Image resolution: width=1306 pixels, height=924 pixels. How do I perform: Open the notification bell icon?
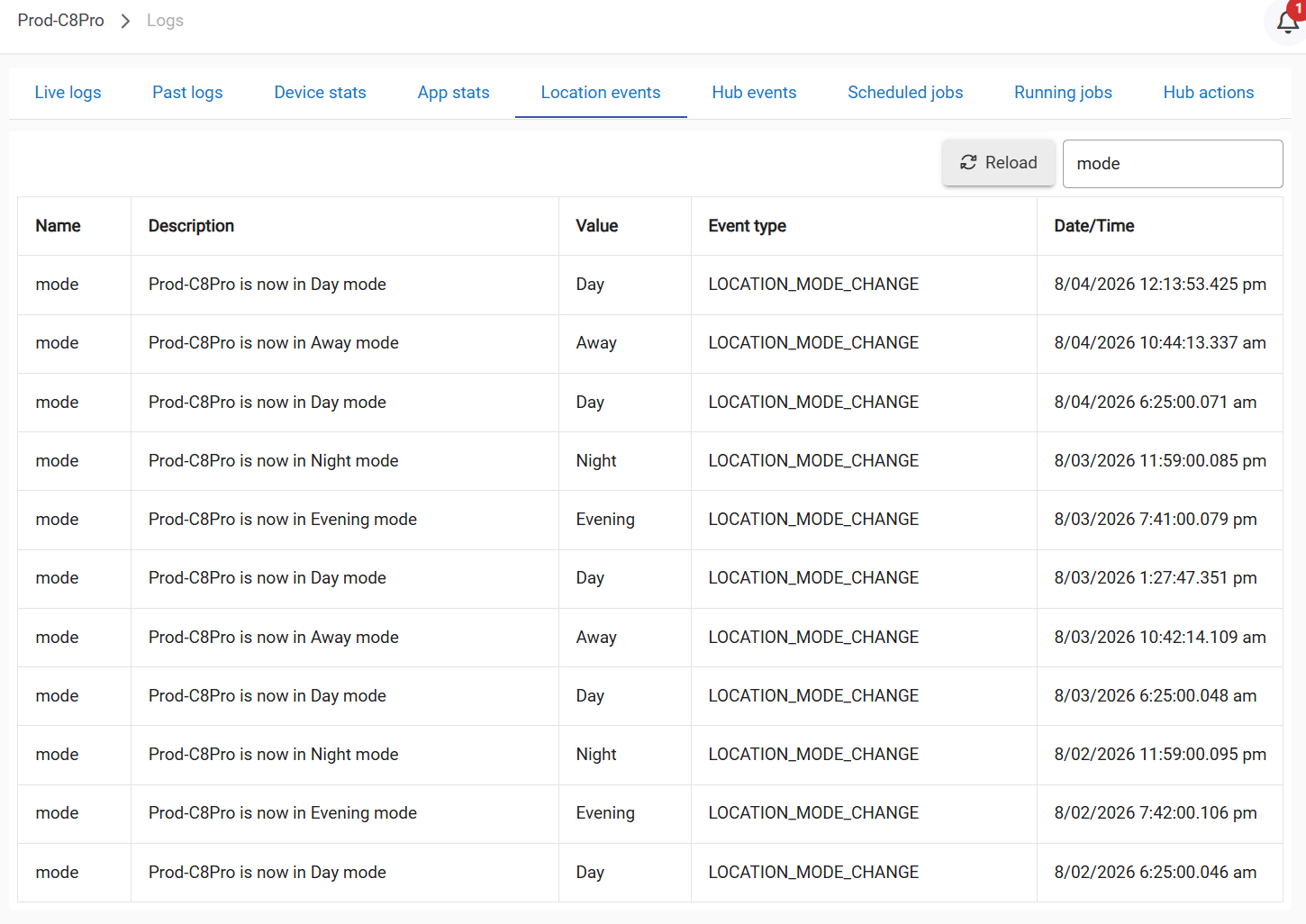(1287, 22)
